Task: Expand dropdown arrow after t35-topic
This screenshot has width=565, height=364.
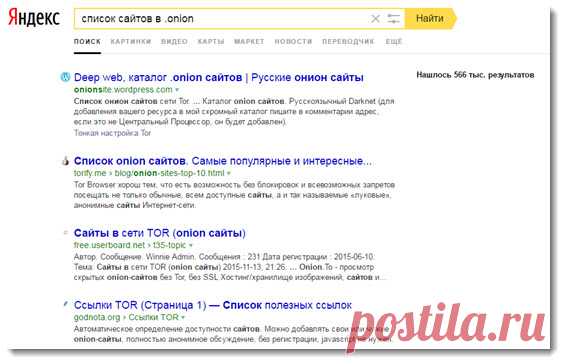Action: click(x=191, y=246)
